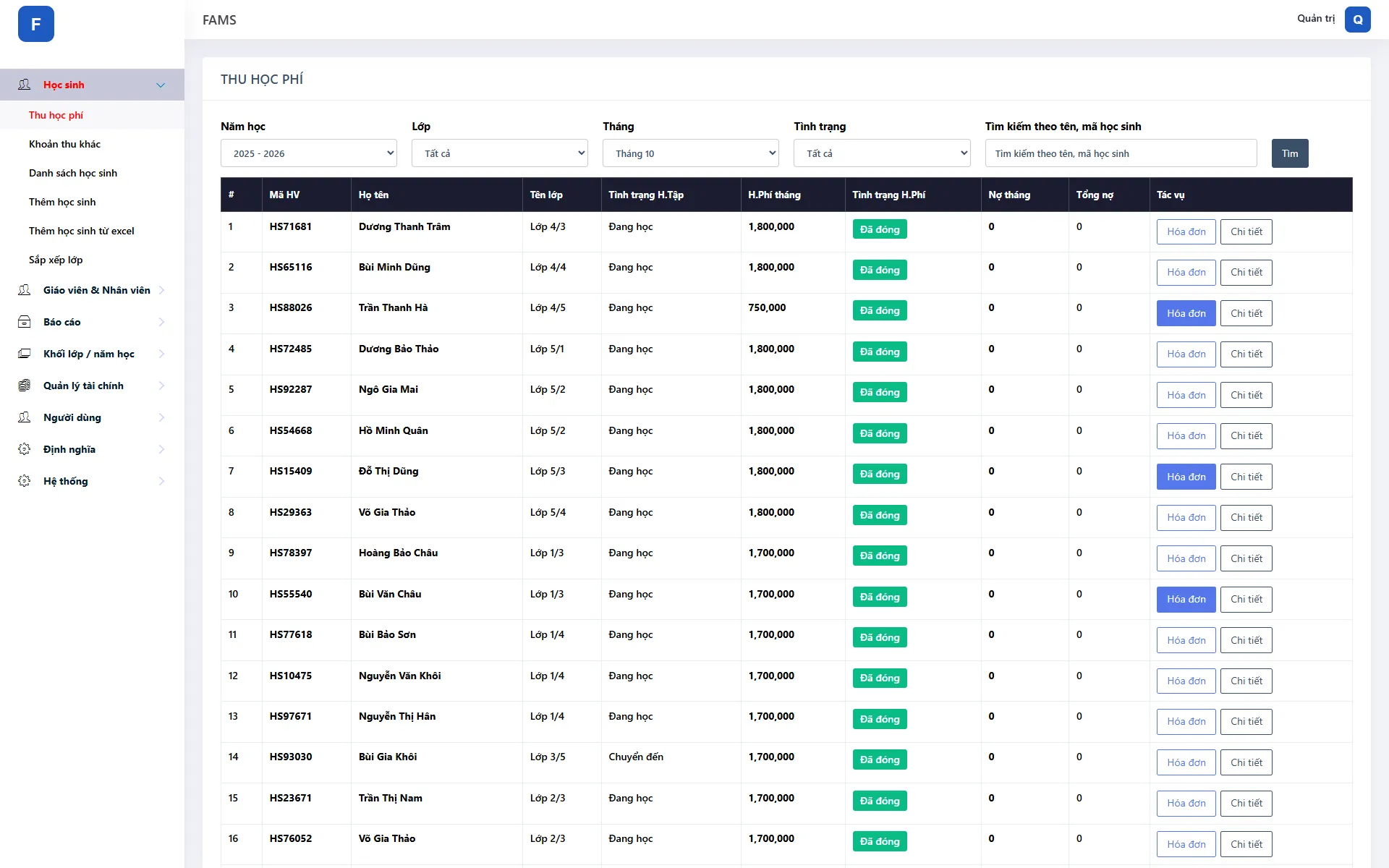Click the Báo cáo sidebar icon
The width and height of the screenshot is (1389, 868).
click(x=25, y=322)
